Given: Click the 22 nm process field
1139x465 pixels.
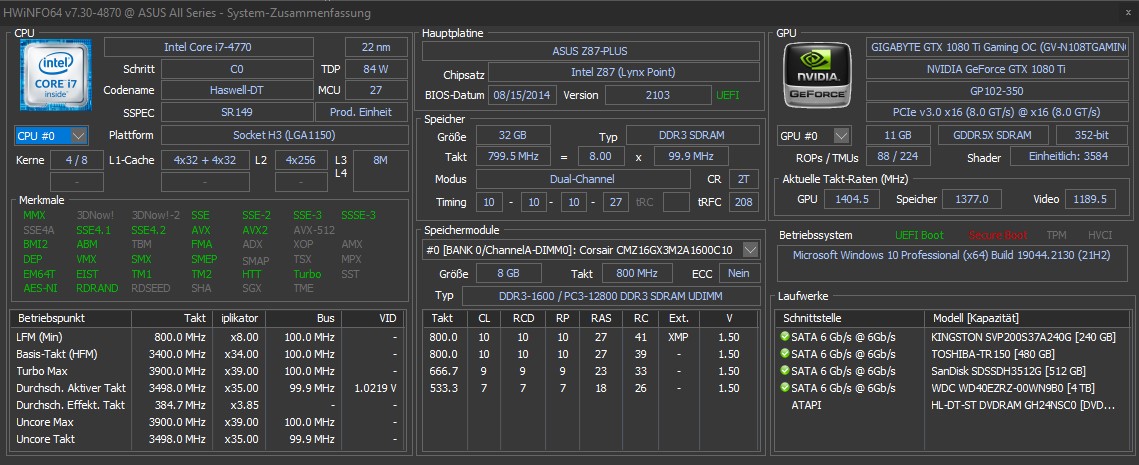Looking at the screenshot, I should [376, 47].
